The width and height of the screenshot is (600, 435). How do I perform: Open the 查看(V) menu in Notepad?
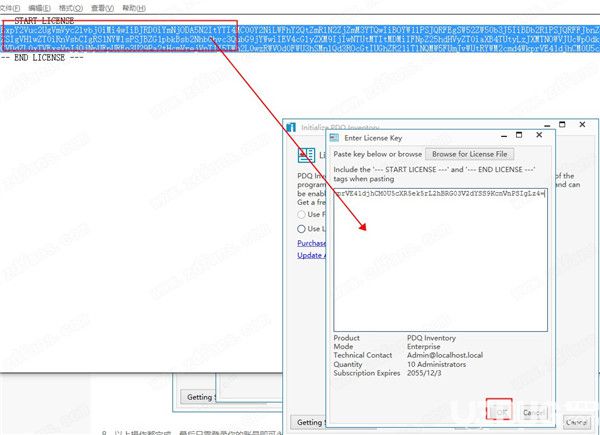pyautogui.click(x=102, y=8)
